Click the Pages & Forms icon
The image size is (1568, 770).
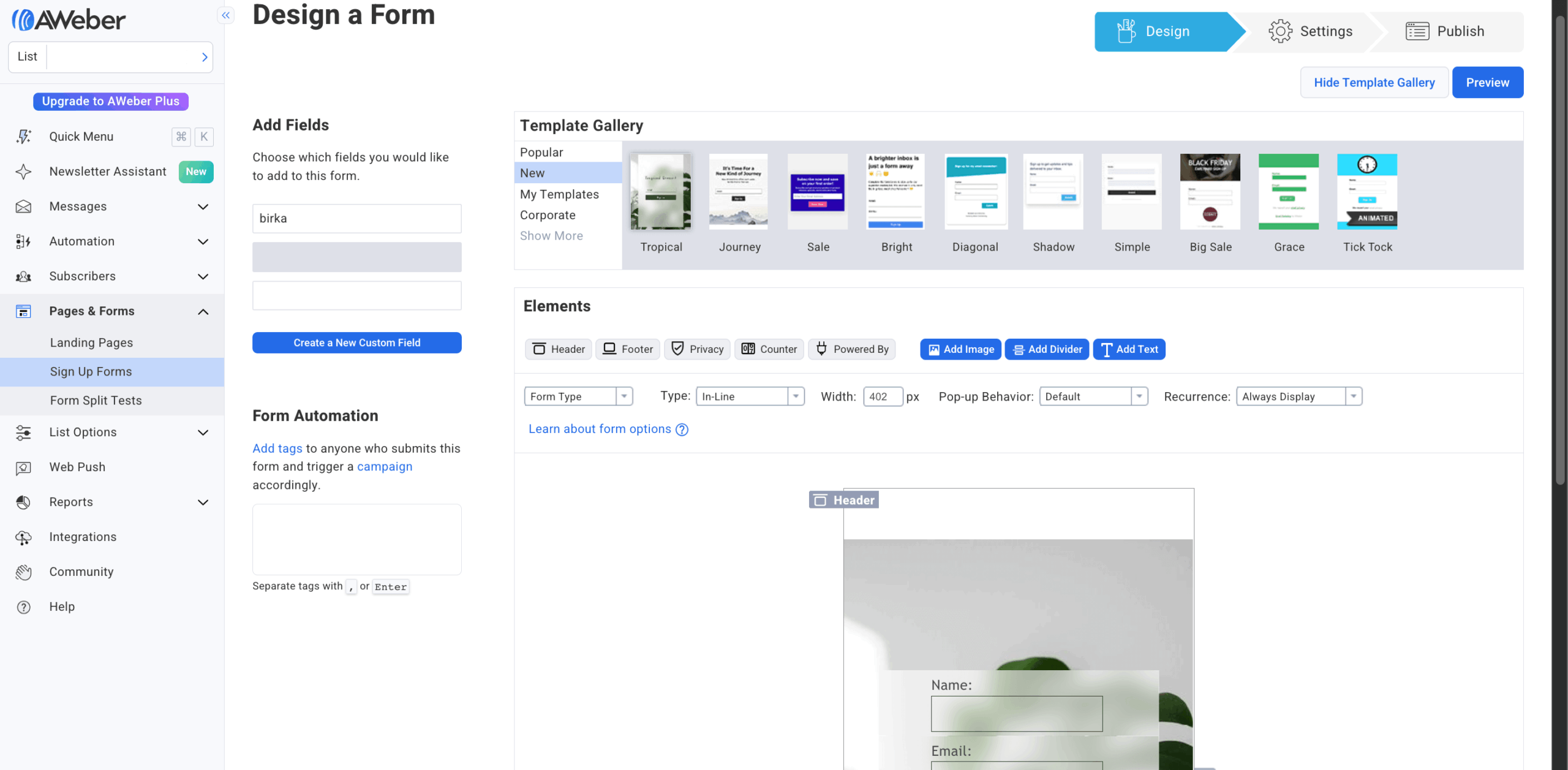click(x=23, y=311)
